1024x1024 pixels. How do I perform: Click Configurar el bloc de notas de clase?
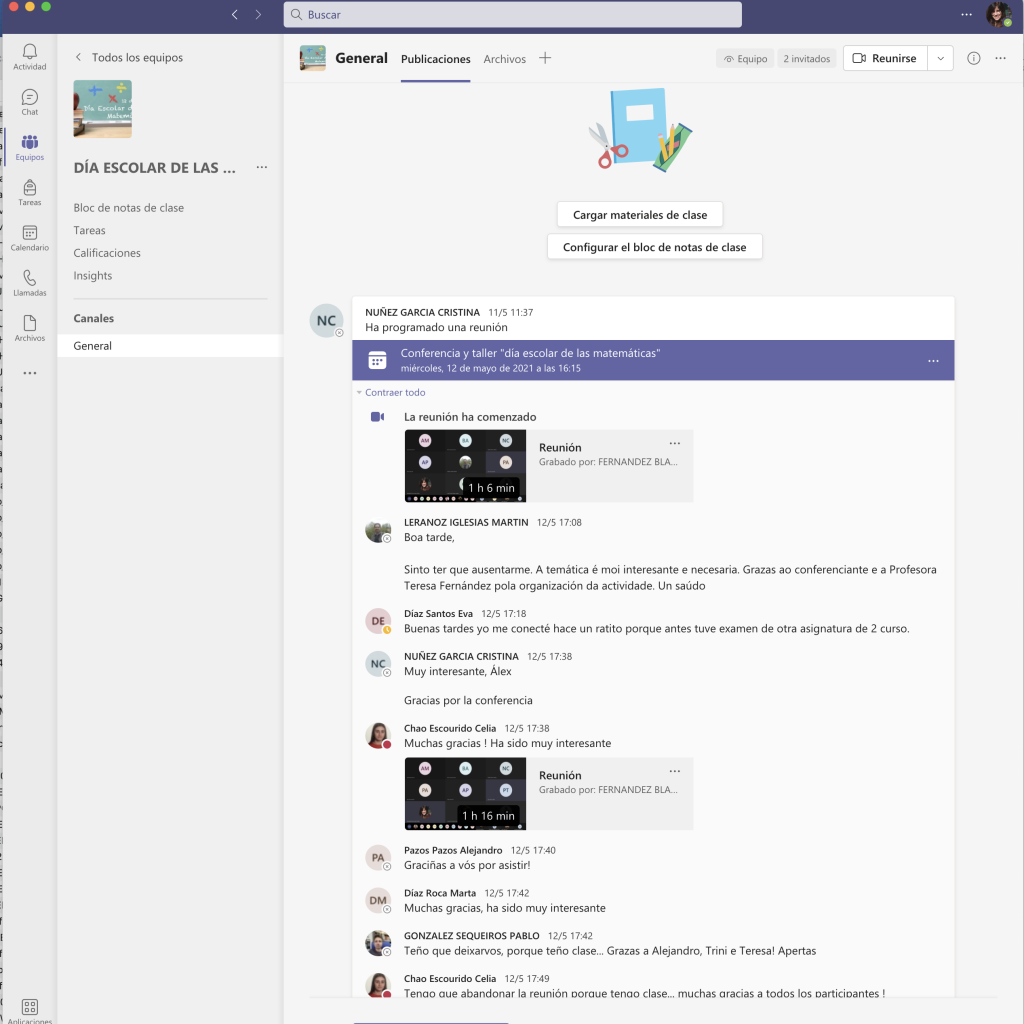point(654,247)
